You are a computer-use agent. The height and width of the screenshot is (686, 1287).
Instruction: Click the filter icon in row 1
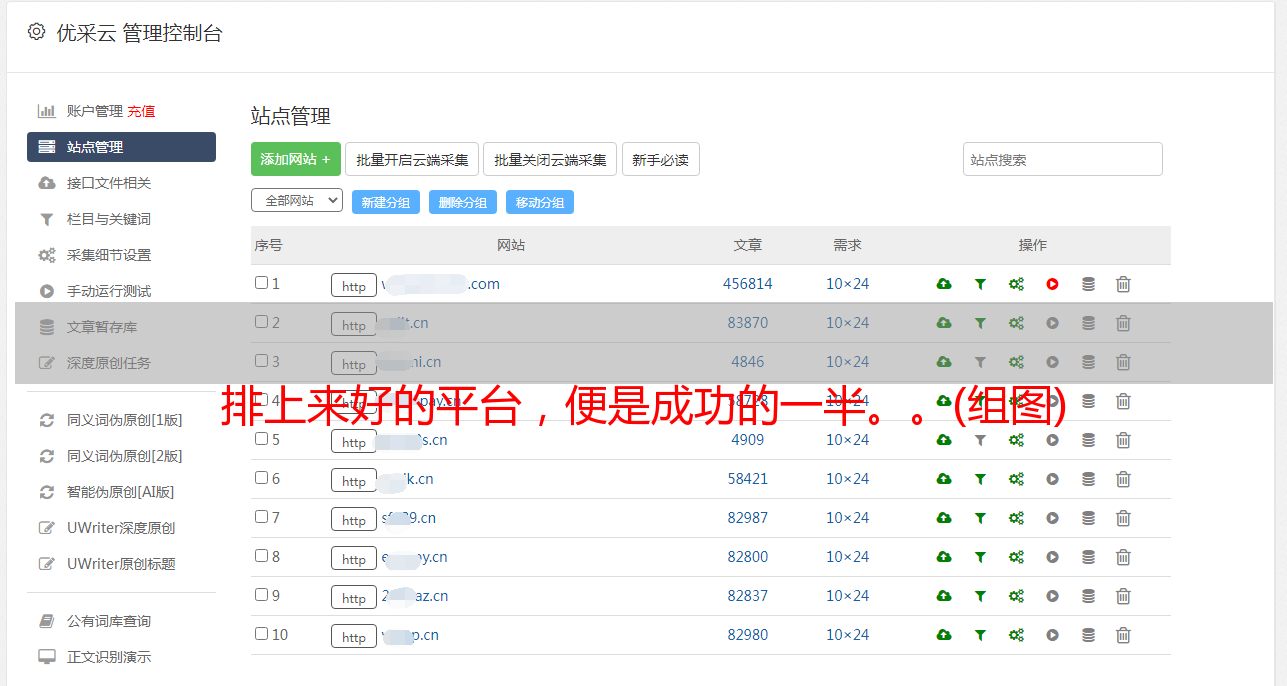(980, 284)
